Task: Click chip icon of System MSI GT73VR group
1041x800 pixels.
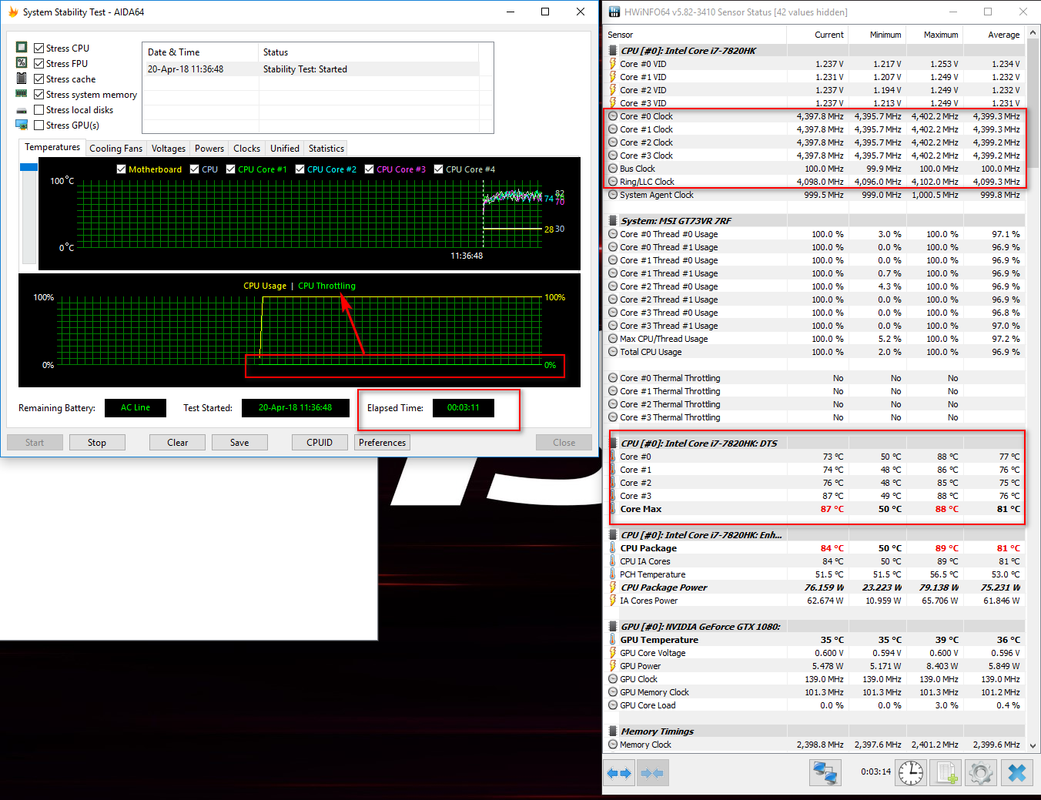Action: (x=613, y=220)
